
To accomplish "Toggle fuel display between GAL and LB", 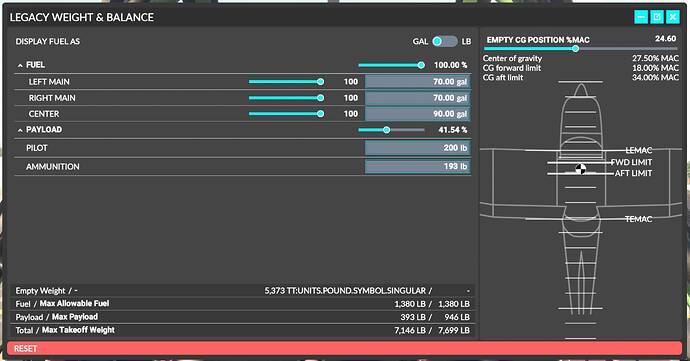I will [445, 41].
